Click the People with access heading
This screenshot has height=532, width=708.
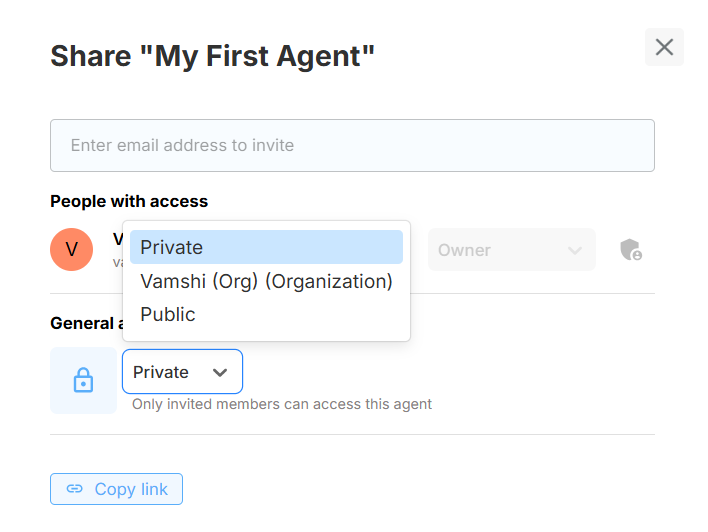(x=129, y=201)
